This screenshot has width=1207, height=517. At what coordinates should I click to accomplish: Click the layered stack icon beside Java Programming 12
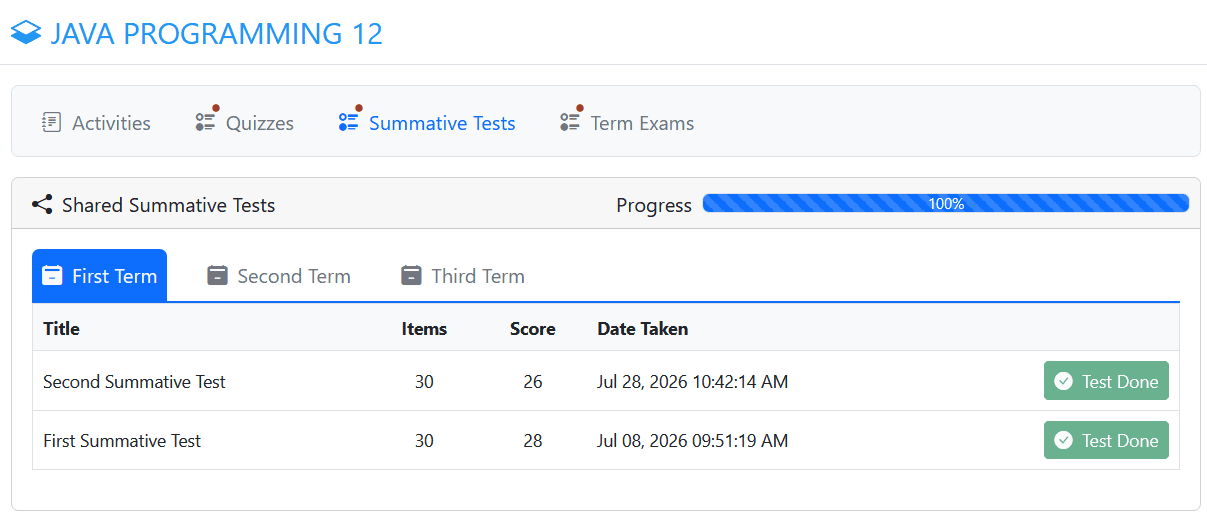(26, 33)
